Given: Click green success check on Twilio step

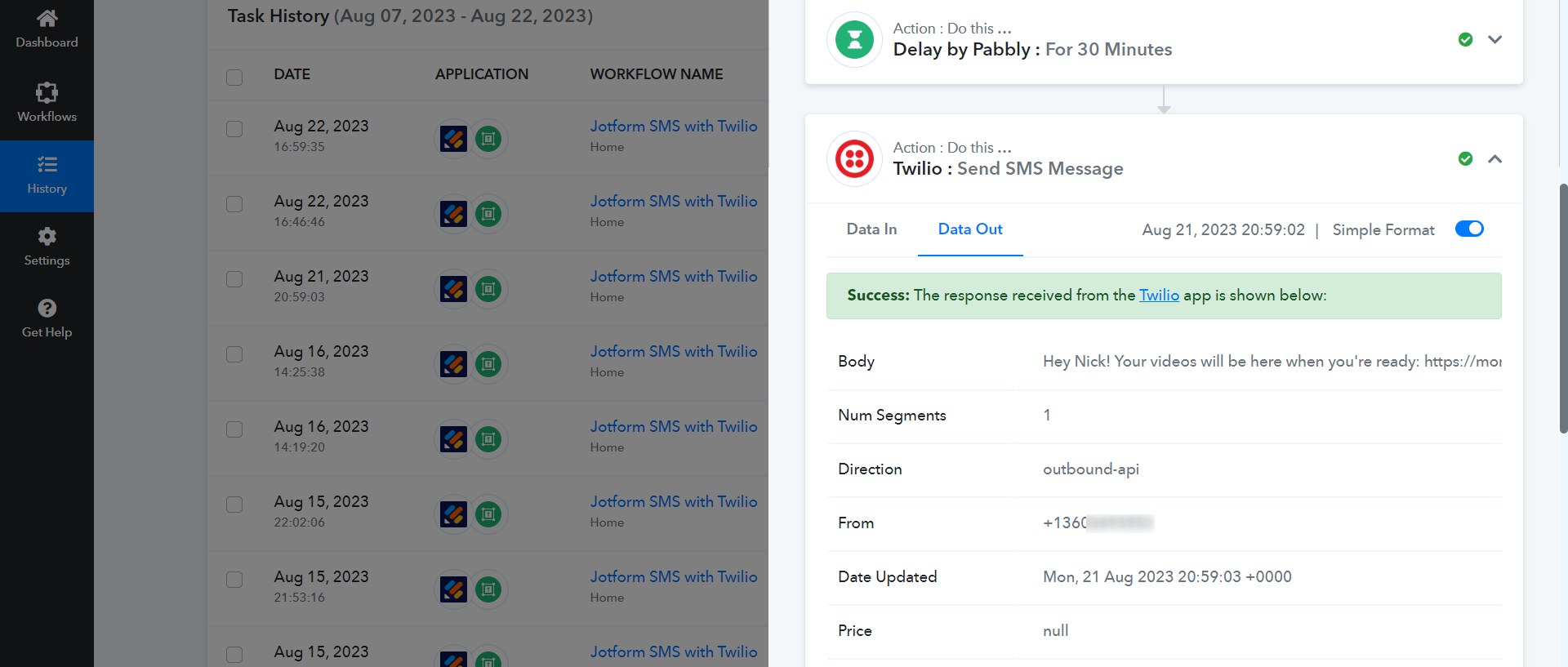Looking at the screenshot, I should click(x=1465, y=158).
